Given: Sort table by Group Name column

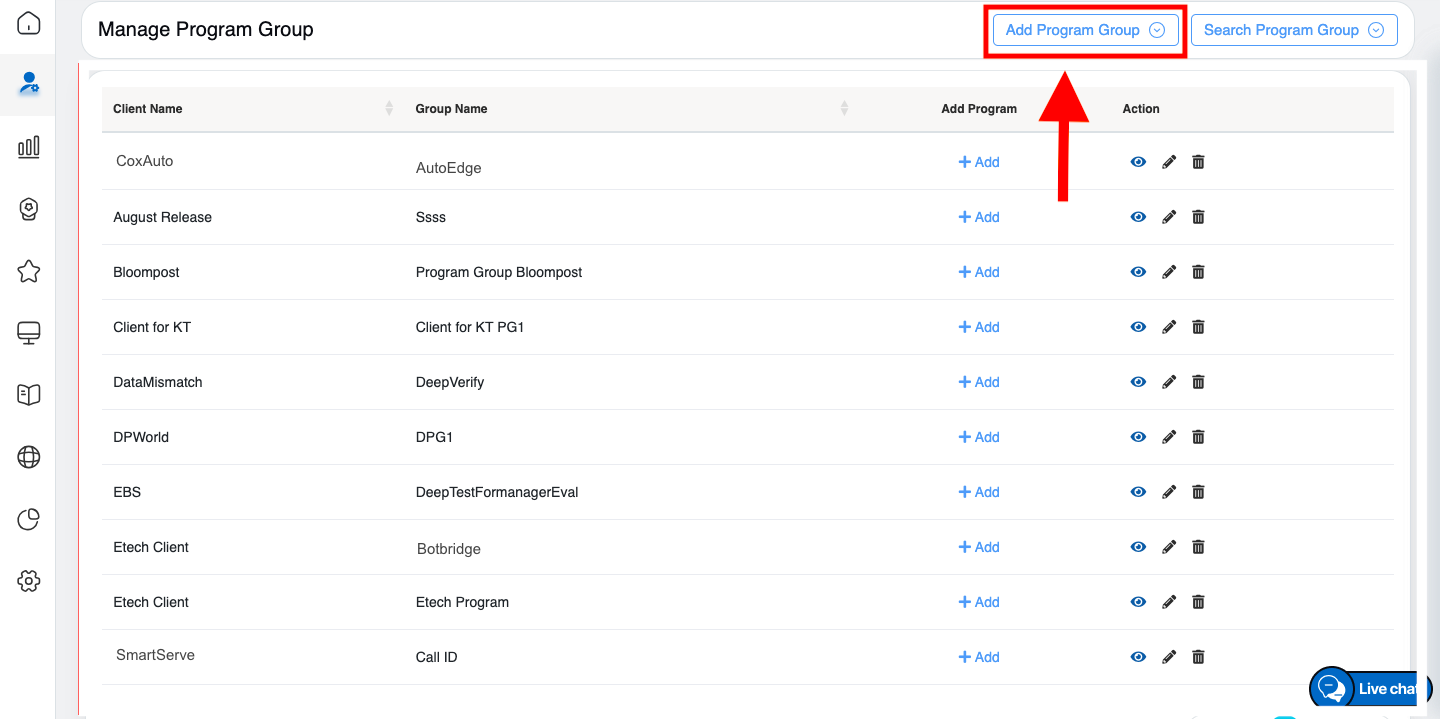Looking at the screenshot, I should (844, 108).
